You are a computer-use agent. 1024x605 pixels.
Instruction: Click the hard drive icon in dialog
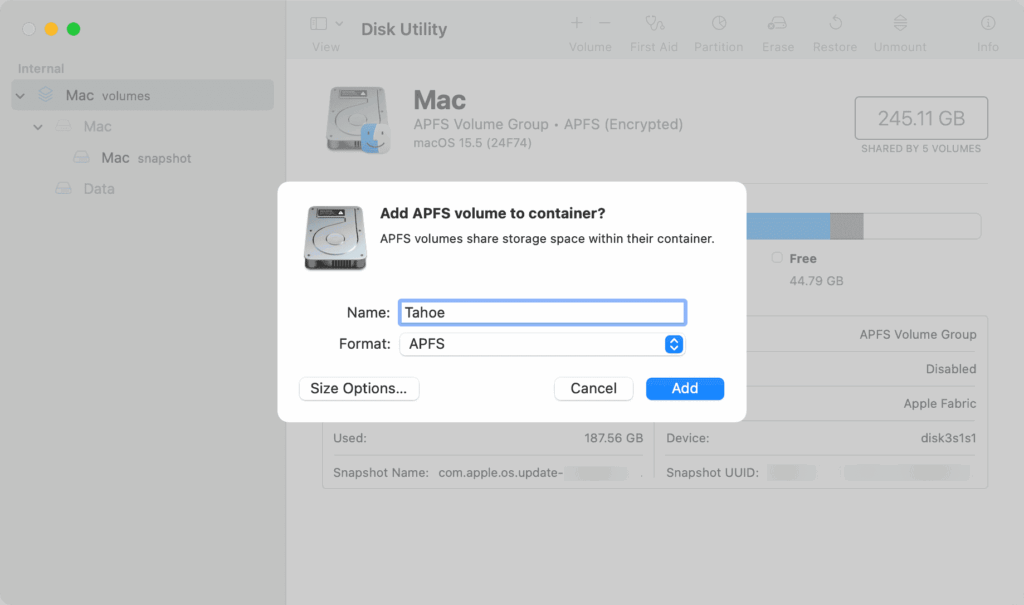pyautogui.click(x=335, y=238)
